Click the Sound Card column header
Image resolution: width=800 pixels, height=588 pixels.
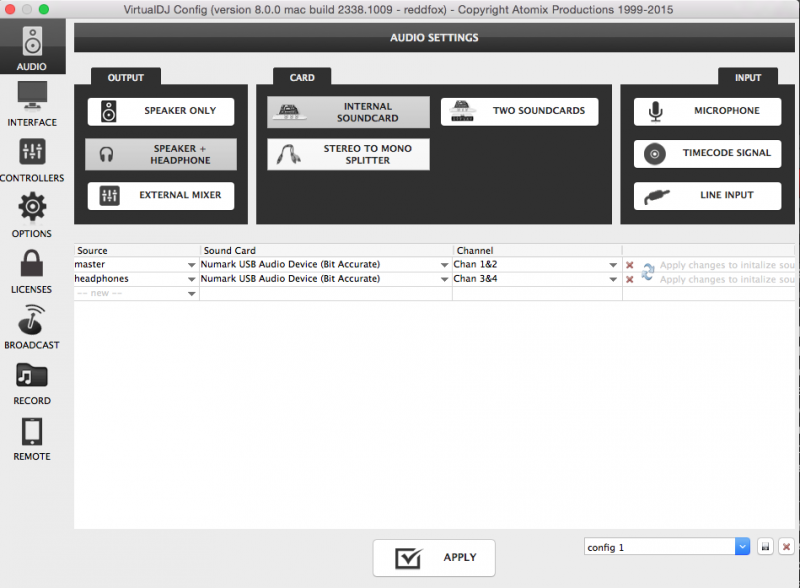coord(326,251)
